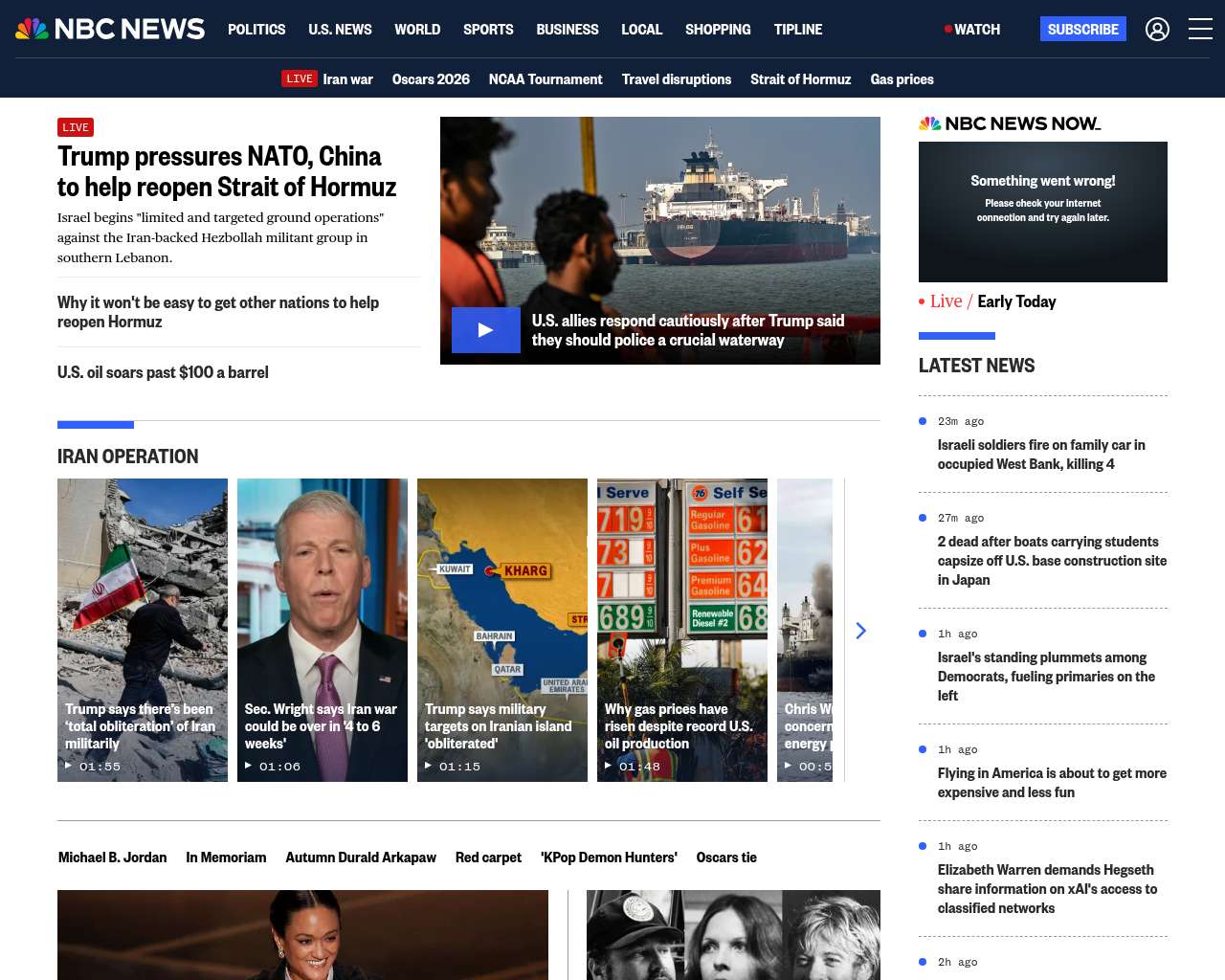Play the U.S. allies respond video
1225x980 pixels.
click(486, 330)
